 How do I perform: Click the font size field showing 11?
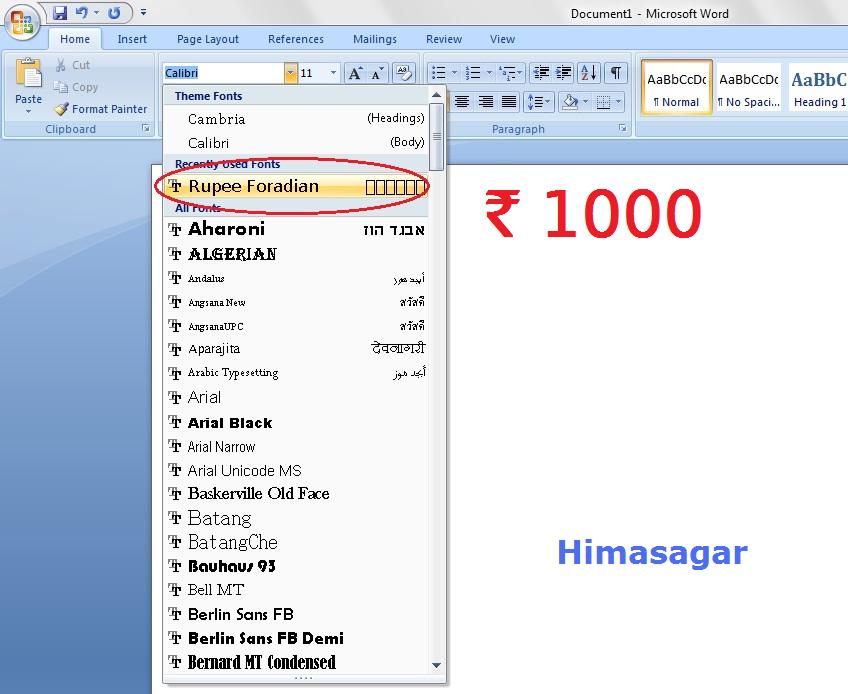[x=313, y=73]
